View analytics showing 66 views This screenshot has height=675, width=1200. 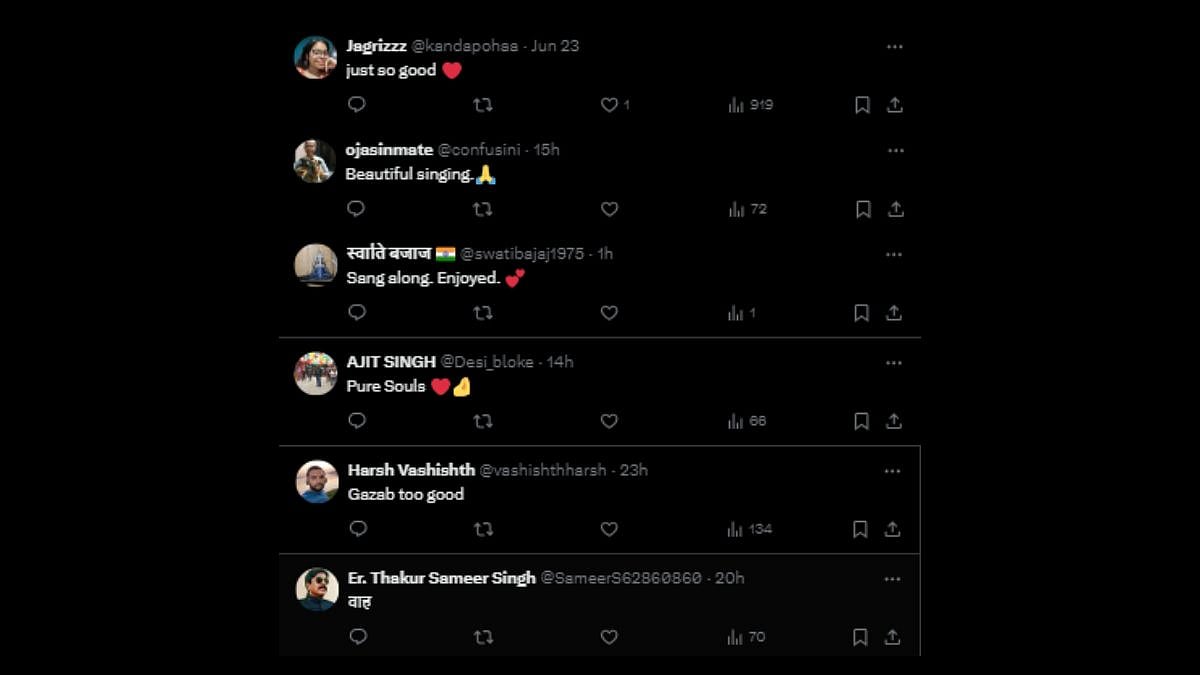pyautogui.click(x=747, y=421)
